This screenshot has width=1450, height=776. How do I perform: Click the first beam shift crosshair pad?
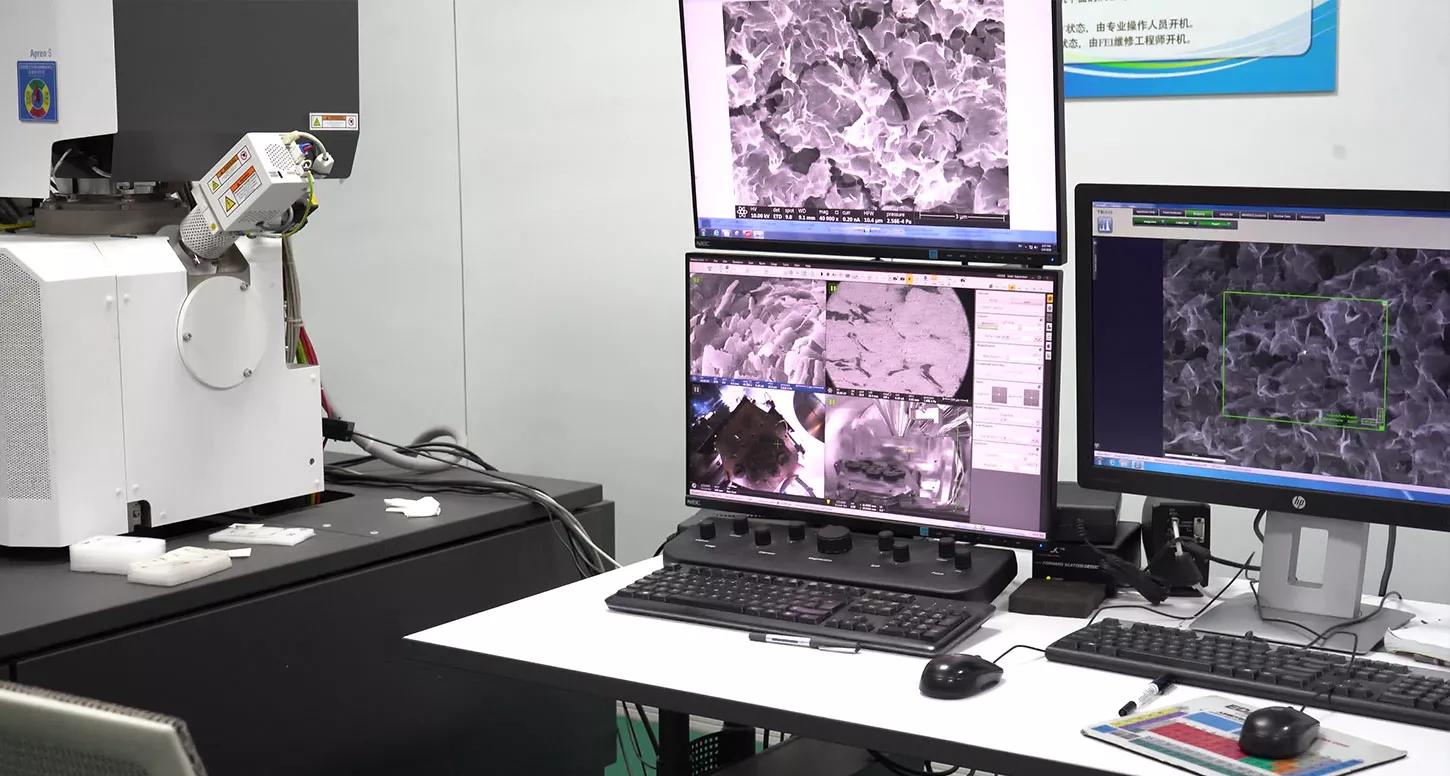[x=999, y=395]
